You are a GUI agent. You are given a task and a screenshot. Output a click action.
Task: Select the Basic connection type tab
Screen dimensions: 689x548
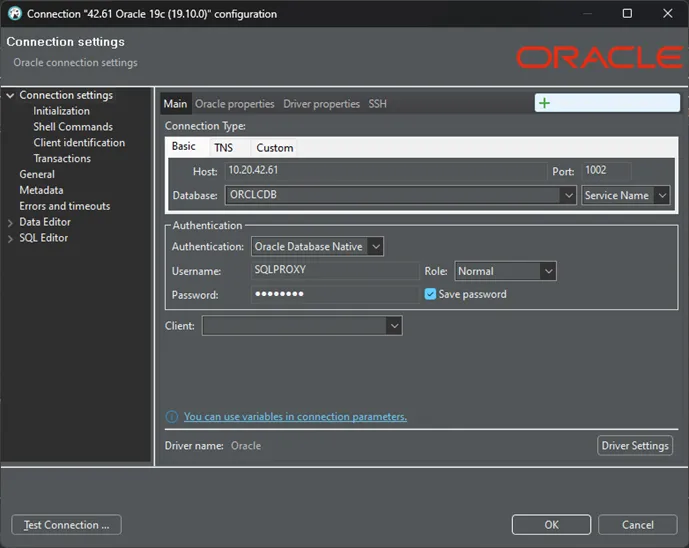coord(184,146)
